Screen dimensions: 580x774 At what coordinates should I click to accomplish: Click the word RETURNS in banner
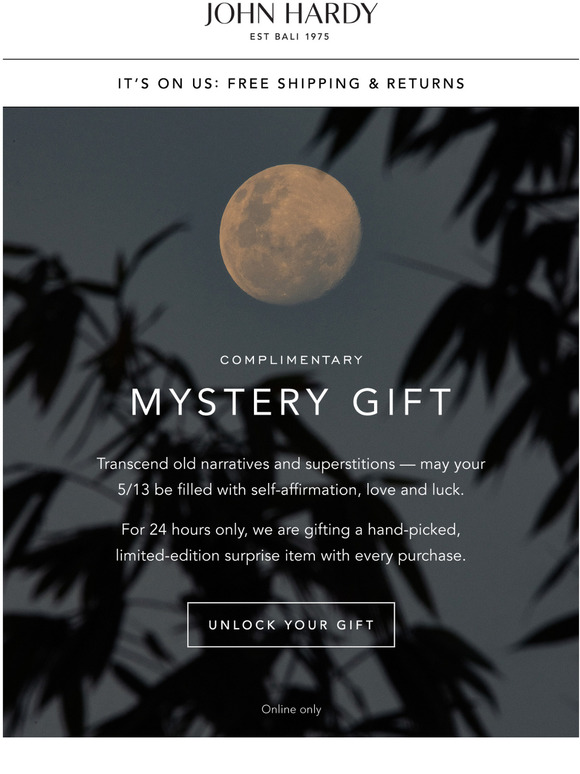point(425,83)
